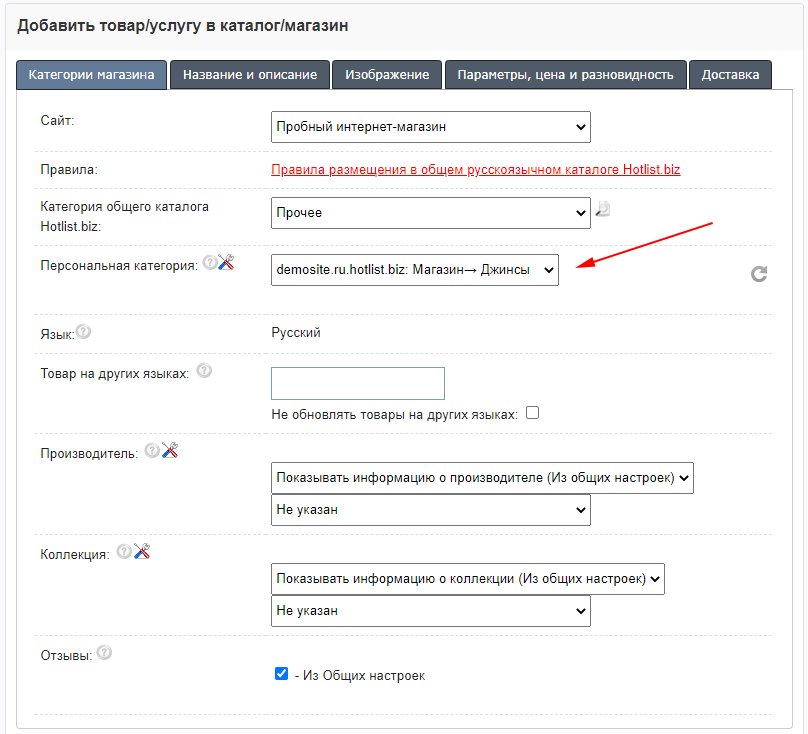This screenshot has height=734, width=808.
Task: Open the Изображение tab
Action: tap(387, 75)
